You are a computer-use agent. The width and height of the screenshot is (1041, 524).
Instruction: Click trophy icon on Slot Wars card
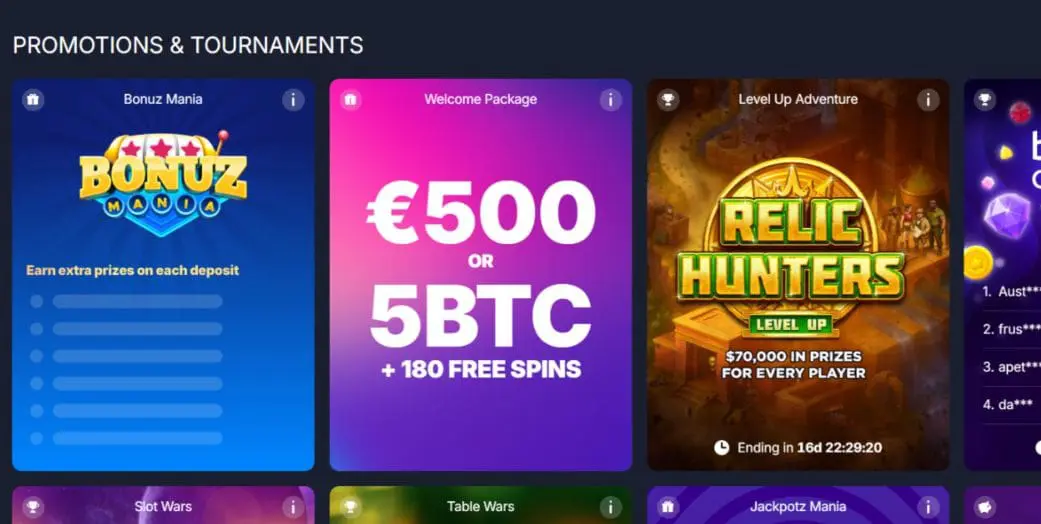[33, 507]
